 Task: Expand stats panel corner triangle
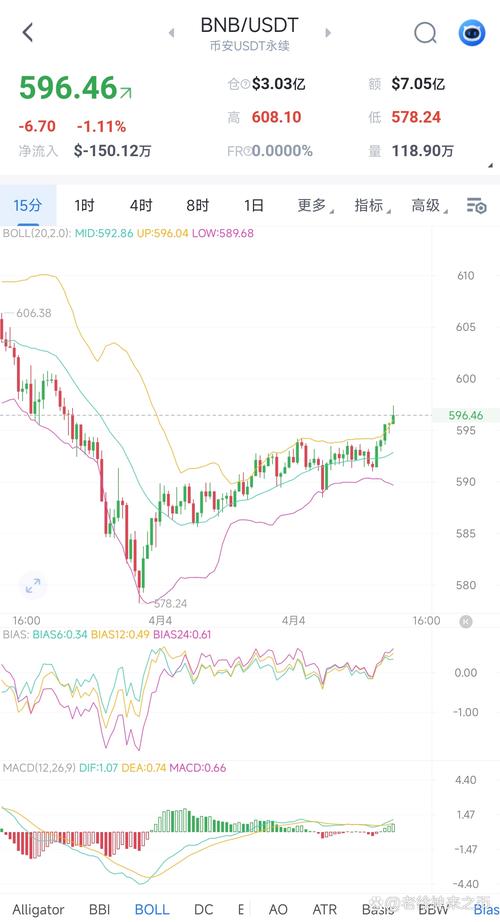pyautogui.click(x=491, y=166)
